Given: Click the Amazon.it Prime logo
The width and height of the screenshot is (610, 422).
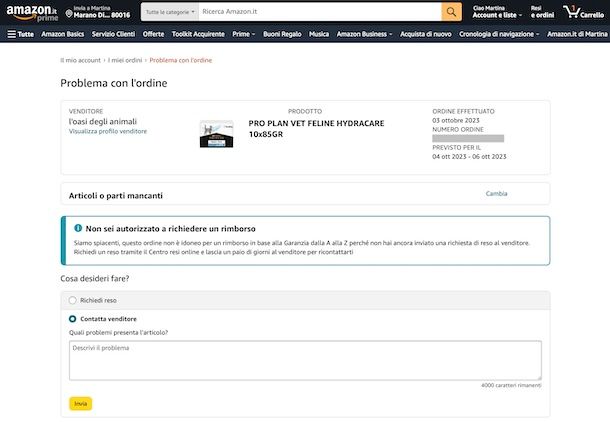Looking at the screenshot, I should click(32, 13).
